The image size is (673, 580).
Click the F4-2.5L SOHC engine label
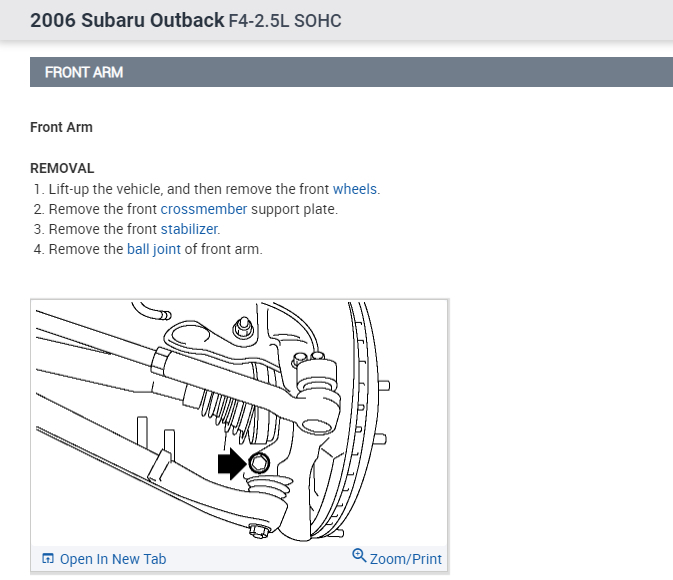285,21
